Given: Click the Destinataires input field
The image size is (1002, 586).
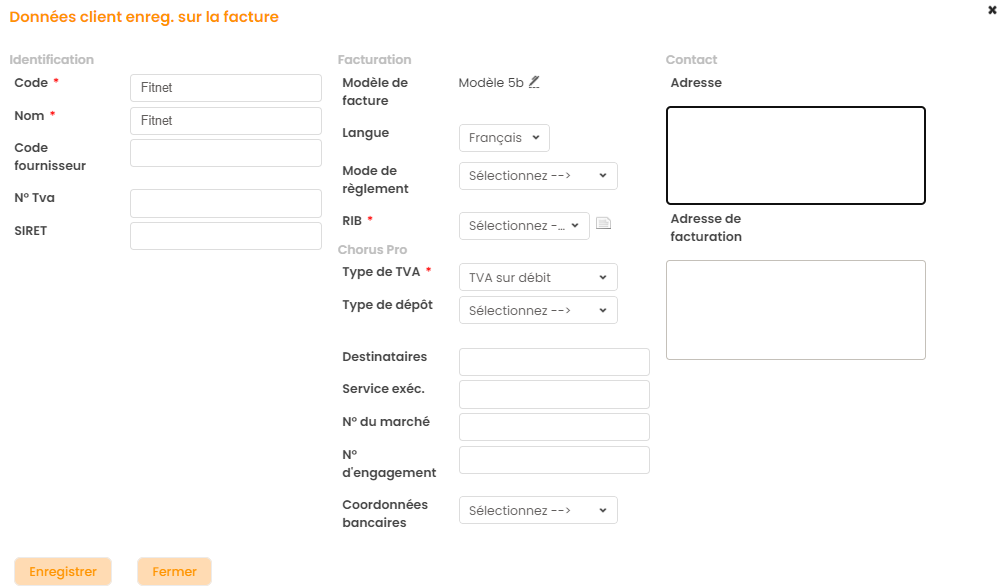Looking at the screenshot, I should [554, 362].
